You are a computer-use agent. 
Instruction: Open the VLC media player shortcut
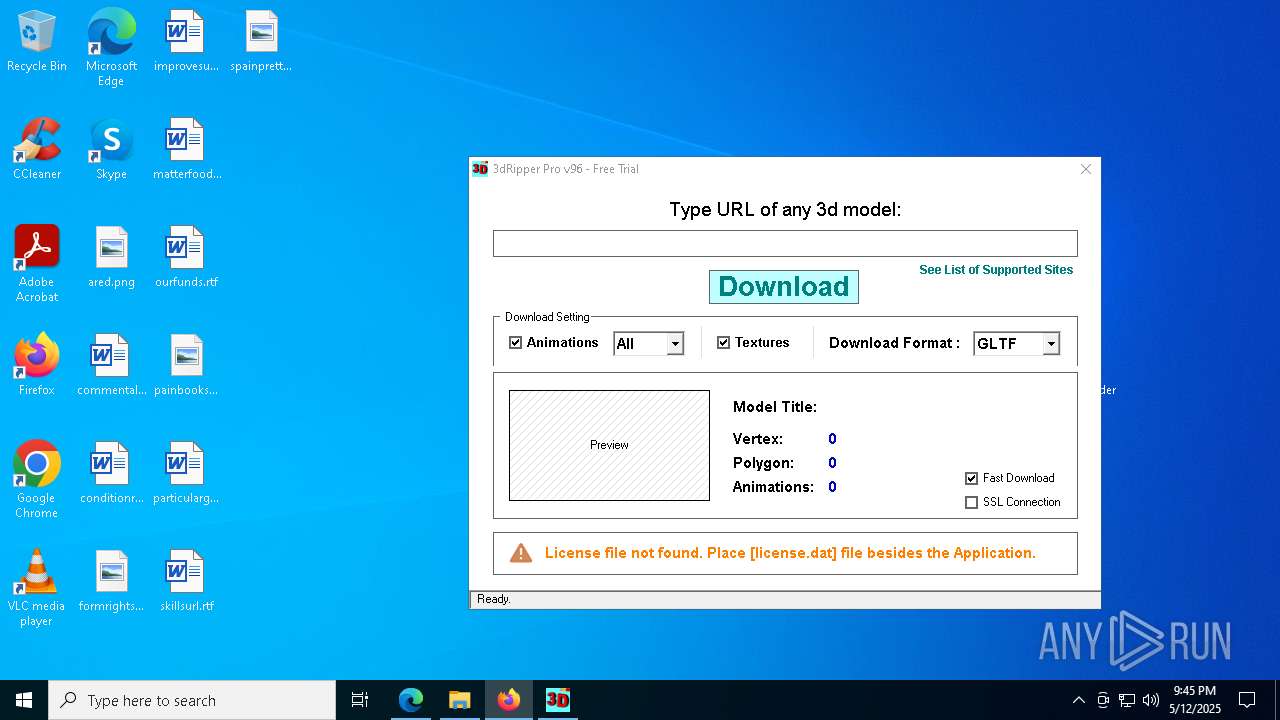click(37, 588)
